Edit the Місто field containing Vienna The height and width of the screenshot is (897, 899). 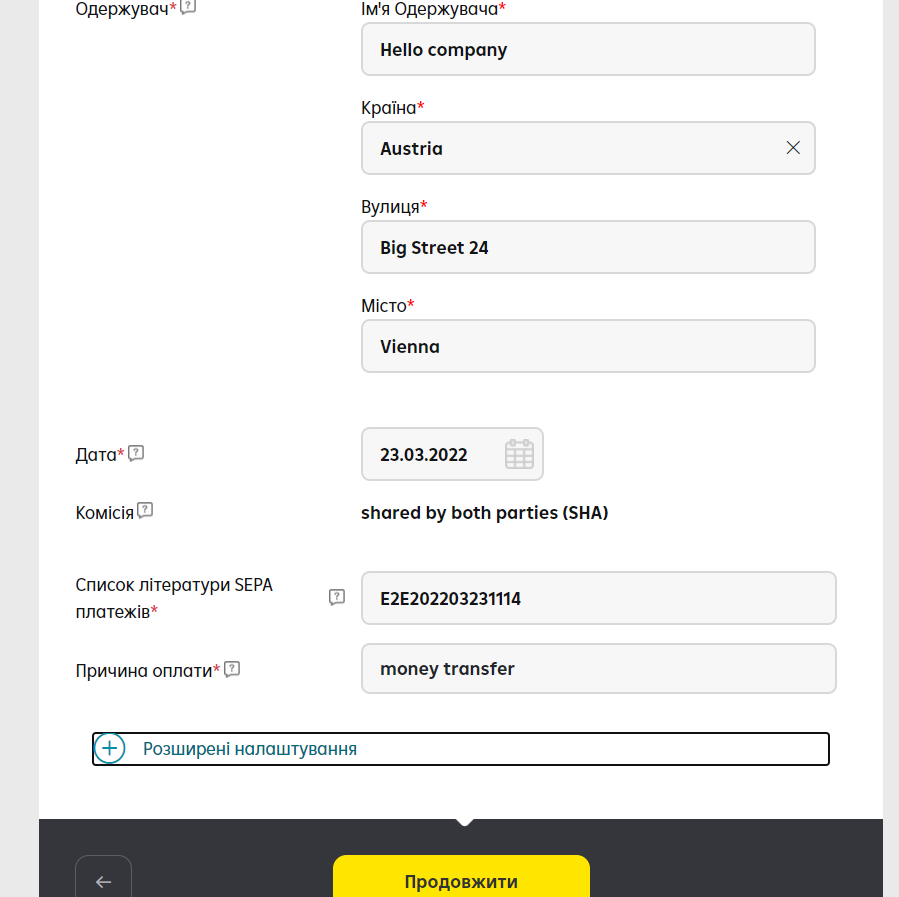[x=588, y=346]
